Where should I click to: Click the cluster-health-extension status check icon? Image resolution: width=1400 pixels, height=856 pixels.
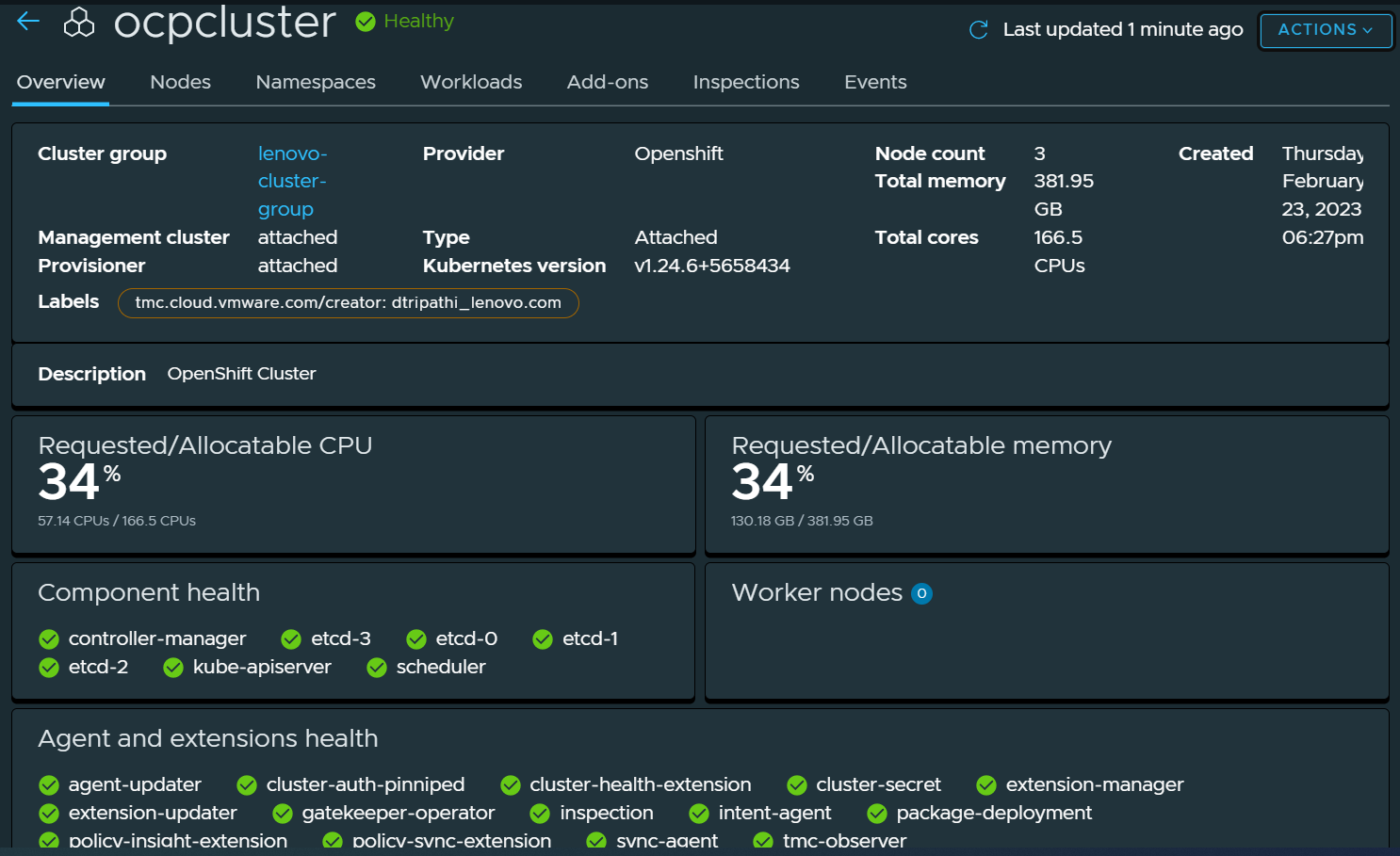(511, 785)
